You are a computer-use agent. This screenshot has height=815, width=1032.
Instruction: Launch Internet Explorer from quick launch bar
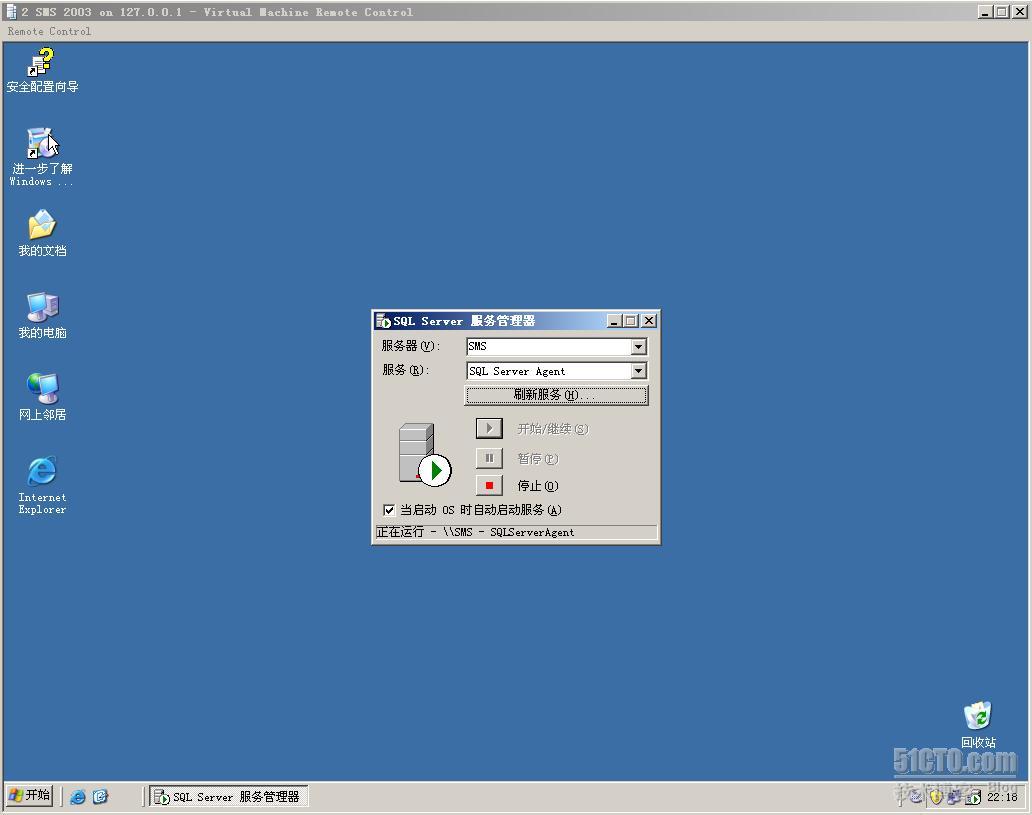(78, 797)
